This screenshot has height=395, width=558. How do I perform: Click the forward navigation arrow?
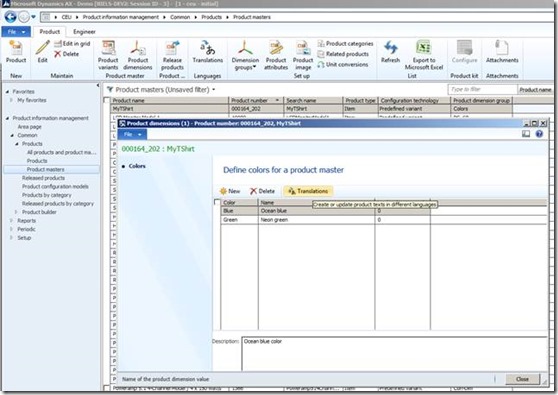[x=23, y=17]
